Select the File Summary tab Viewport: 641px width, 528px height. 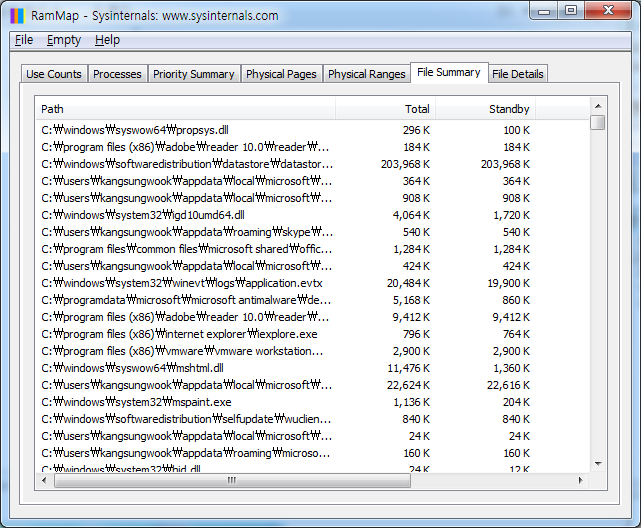point(449,72)
